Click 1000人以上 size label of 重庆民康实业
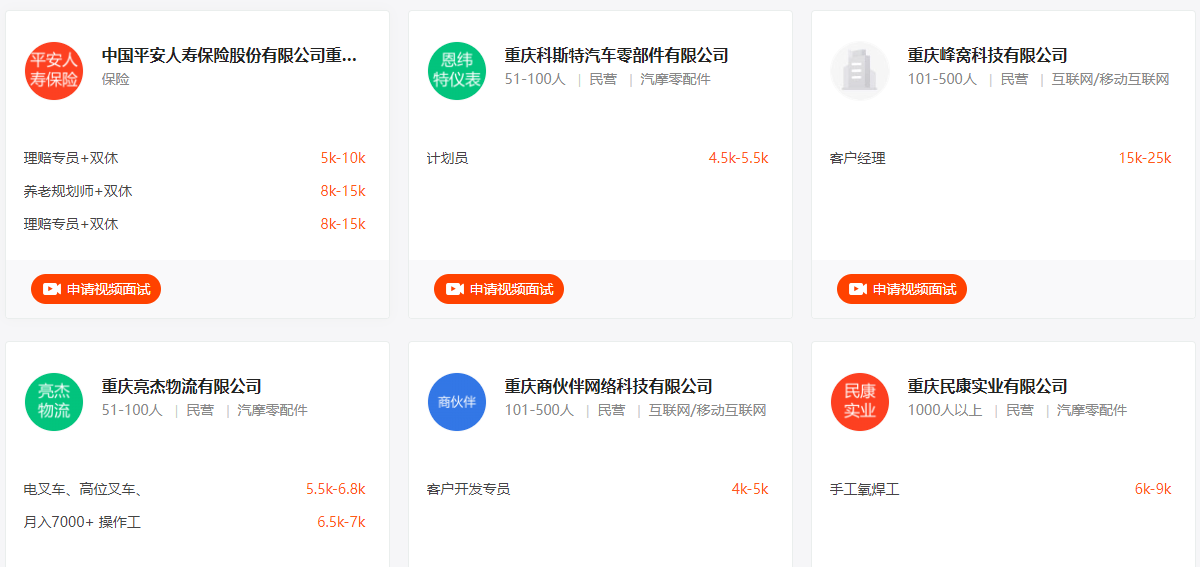This screenshot has height=567, width=1200. pos(945,410)
